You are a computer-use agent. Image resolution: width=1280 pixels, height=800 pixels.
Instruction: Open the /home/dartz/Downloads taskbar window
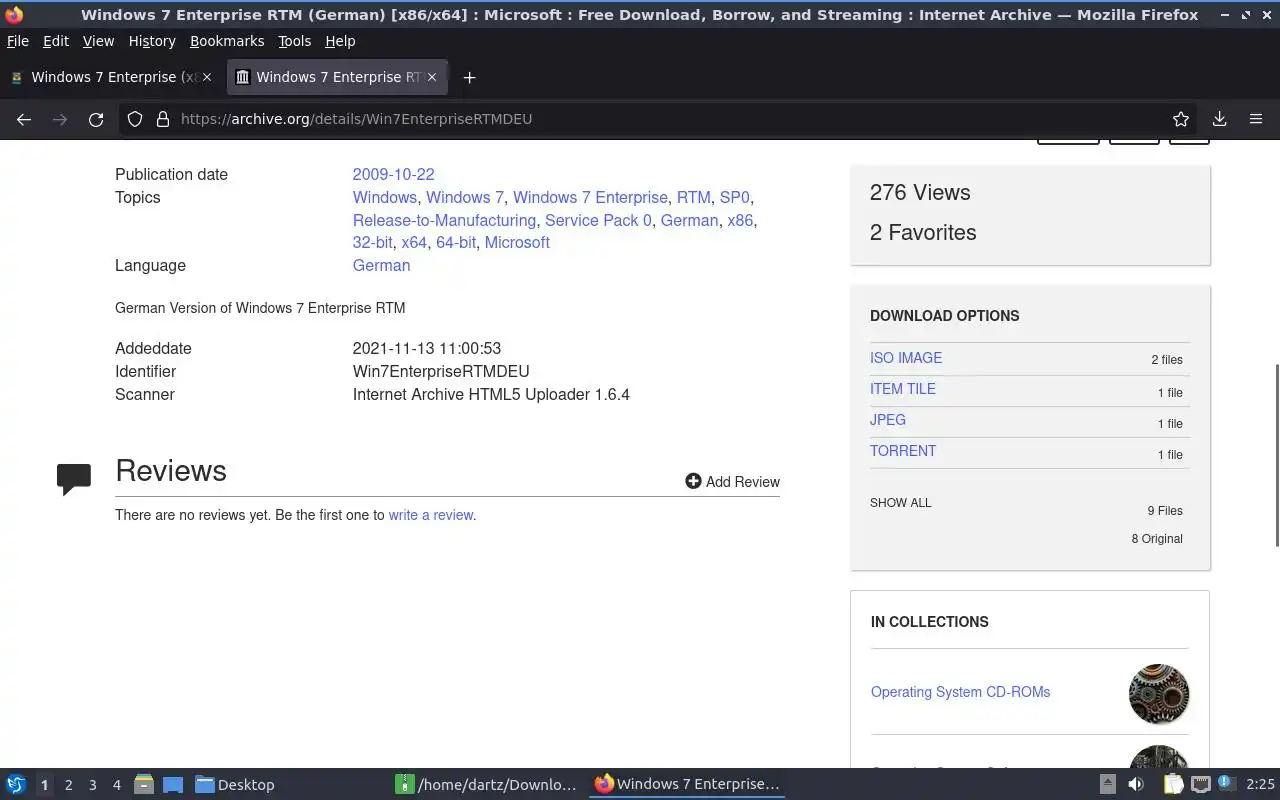486,784
